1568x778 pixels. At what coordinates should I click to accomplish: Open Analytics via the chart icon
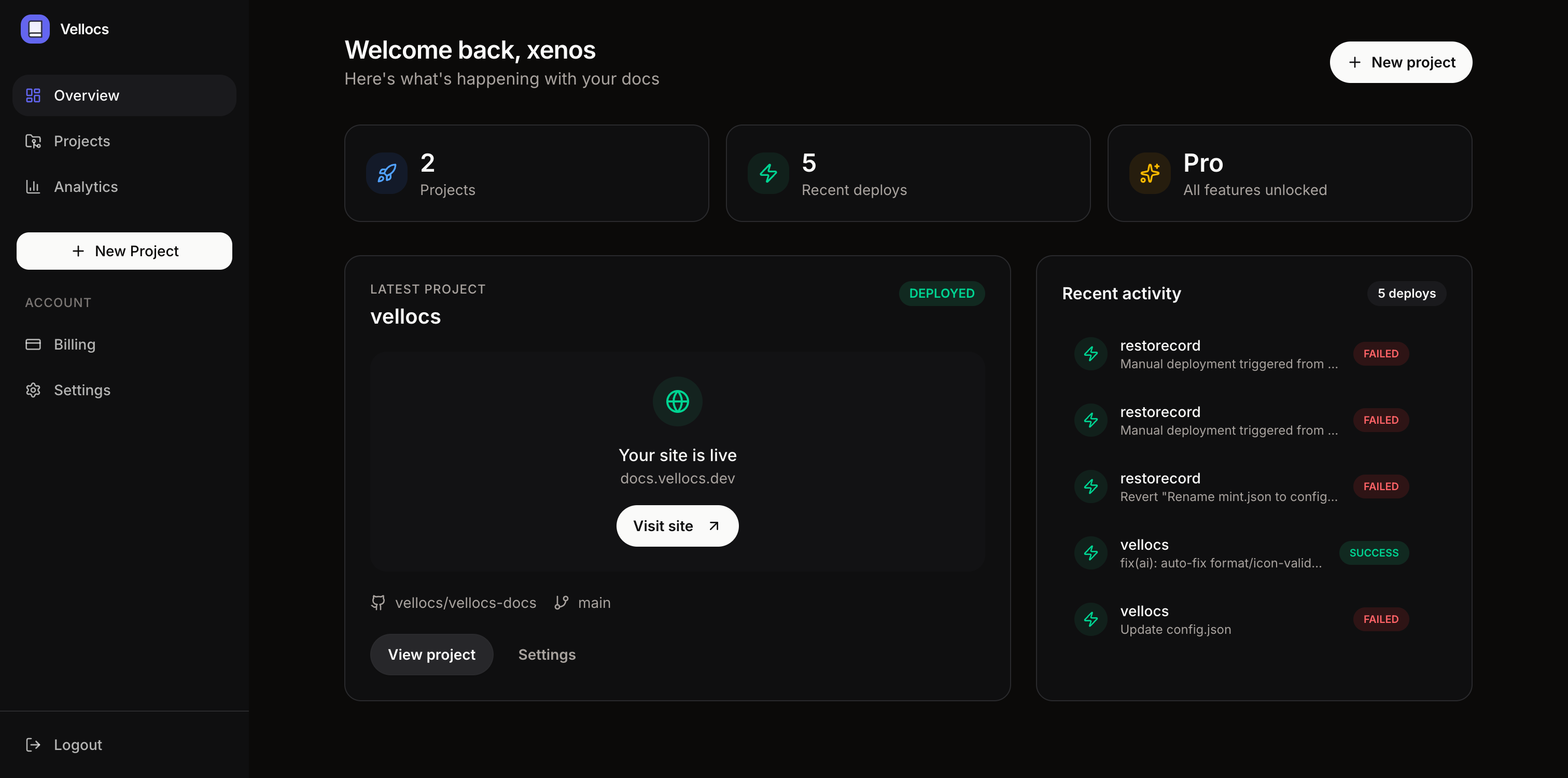pos(33,186)
